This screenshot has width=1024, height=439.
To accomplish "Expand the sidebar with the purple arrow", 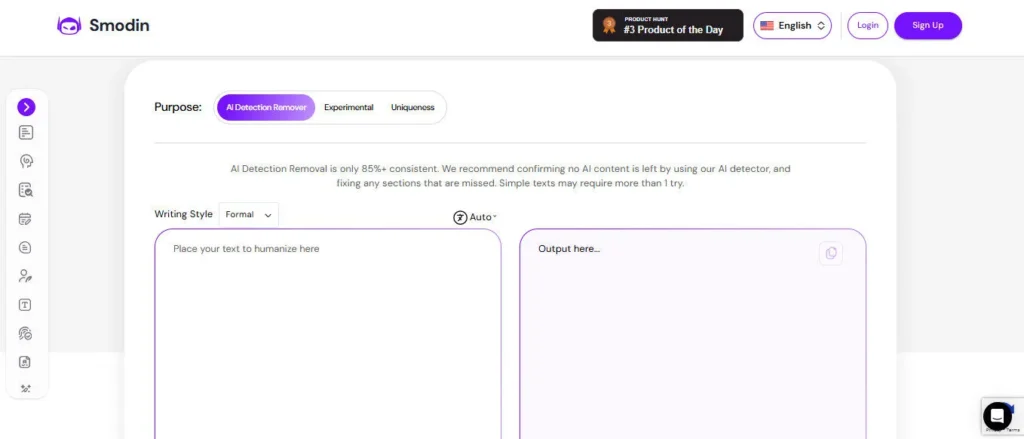I will pyautogui.click(x=26, y=107).
